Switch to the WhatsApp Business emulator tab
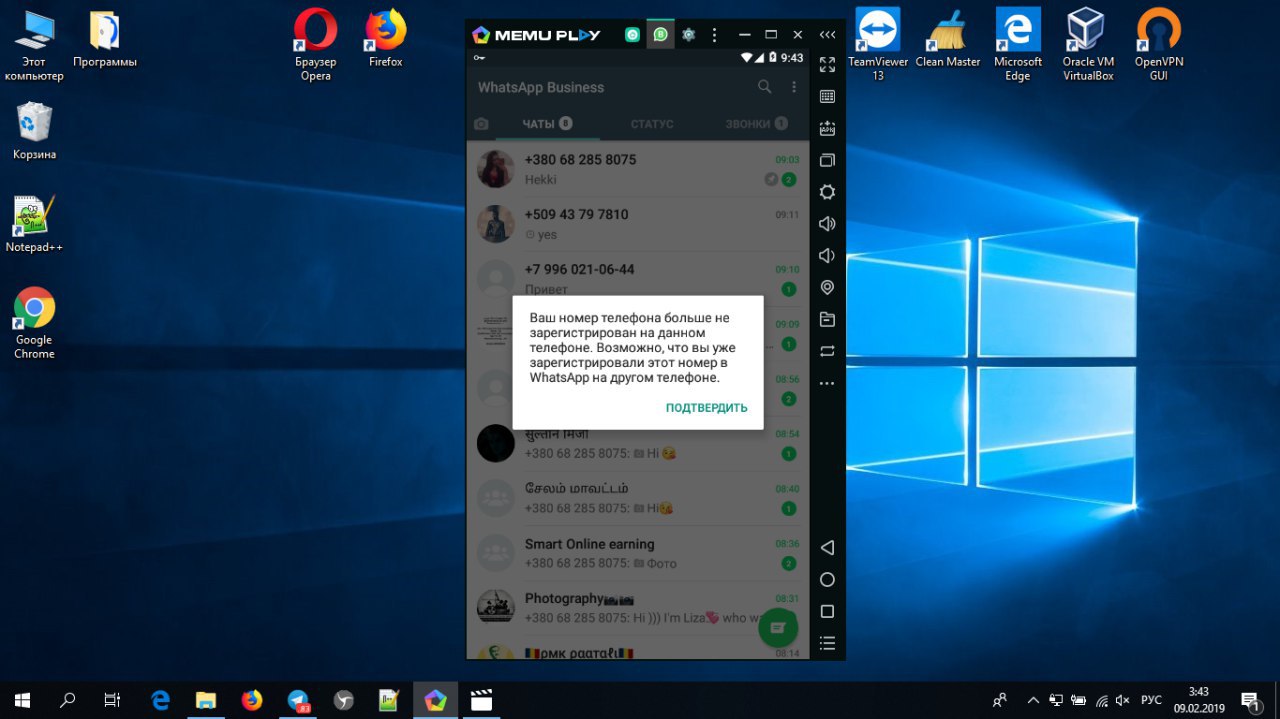 (x=660, y=34)
